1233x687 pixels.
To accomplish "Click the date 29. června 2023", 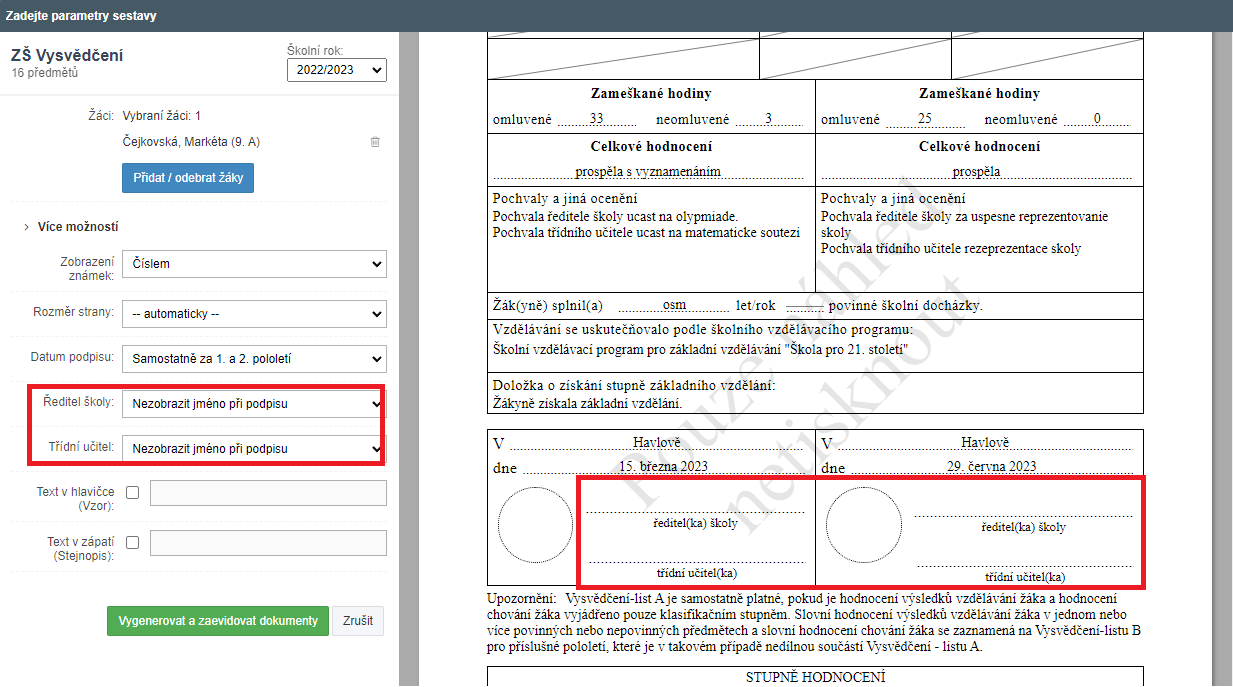I will click(x=990, y=466).
